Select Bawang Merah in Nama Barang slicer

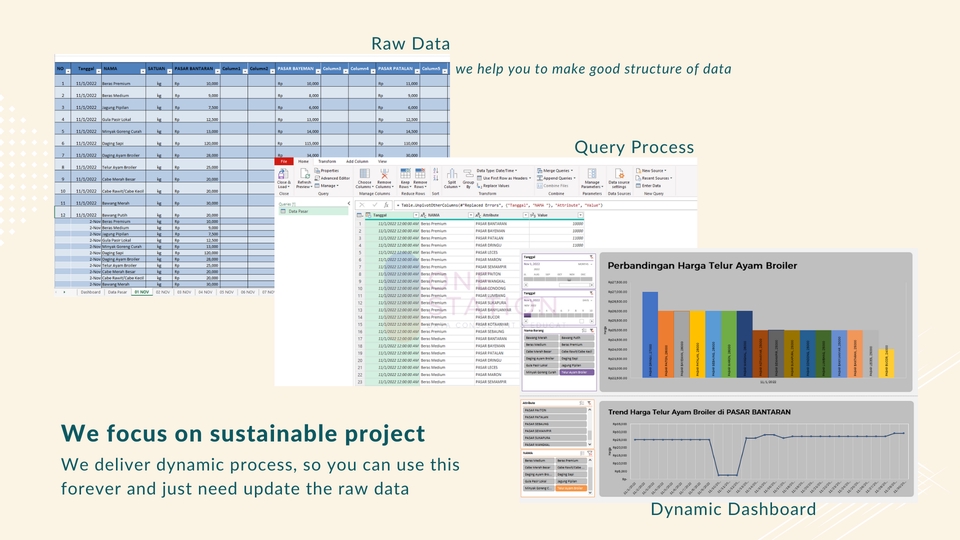tap(541, 338)
